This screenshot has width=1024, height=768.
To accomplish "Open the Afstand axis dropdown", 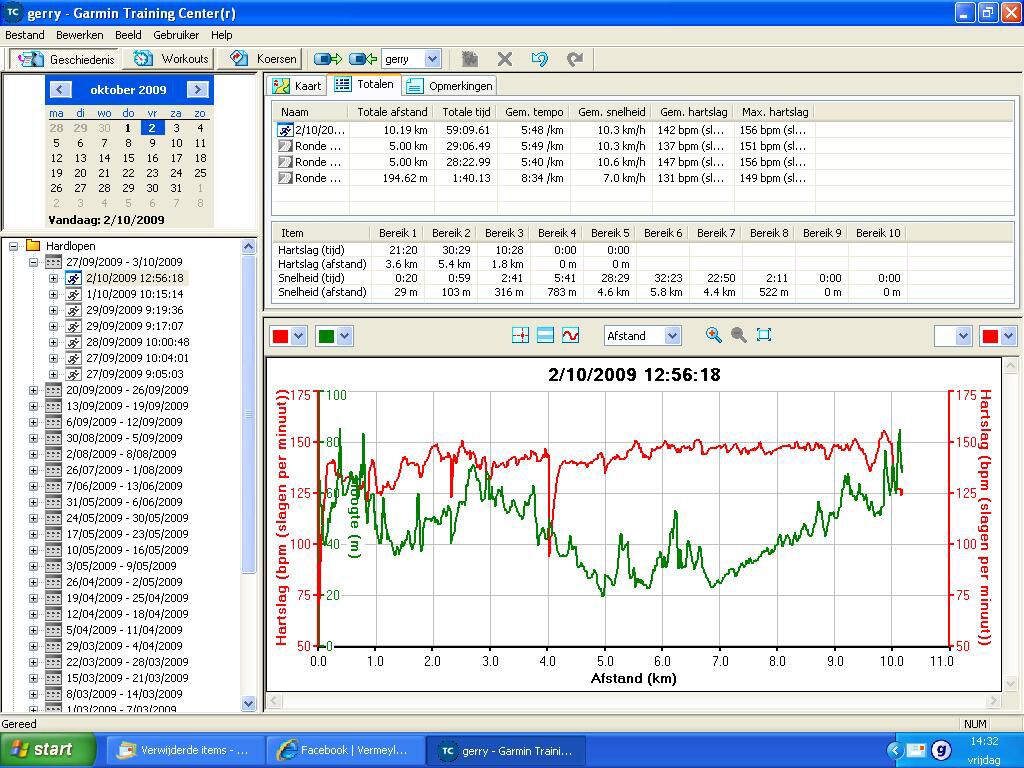I will click(x=672, y=336).
